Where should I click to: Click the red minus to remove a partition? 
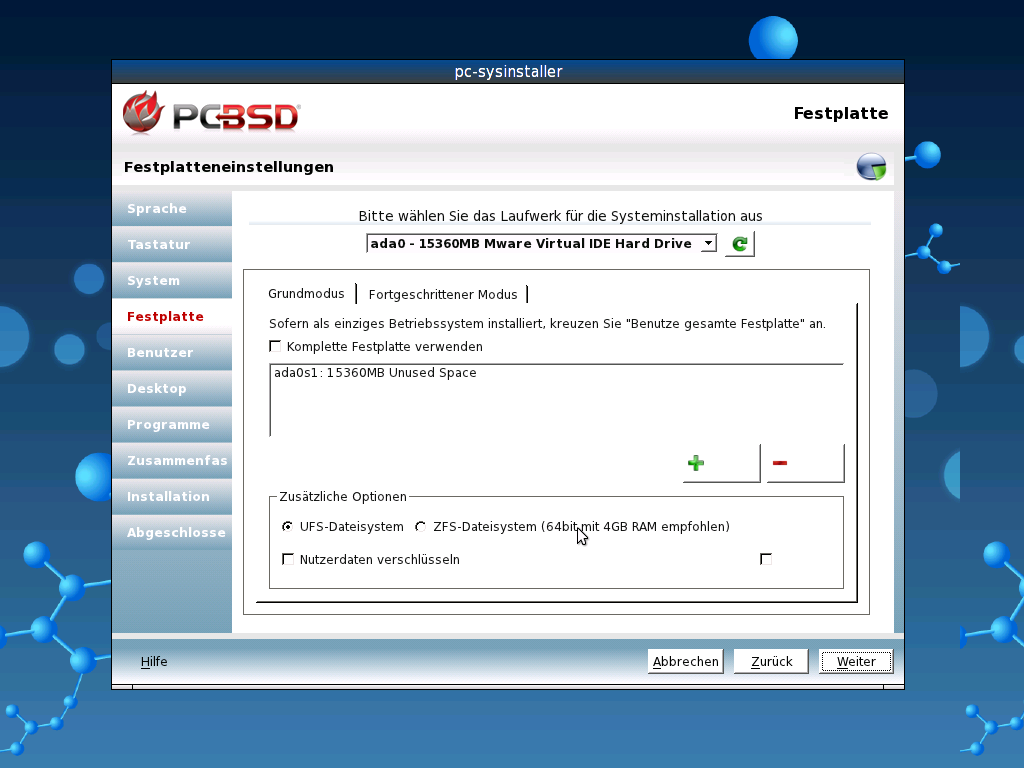(x=779, y=462)
